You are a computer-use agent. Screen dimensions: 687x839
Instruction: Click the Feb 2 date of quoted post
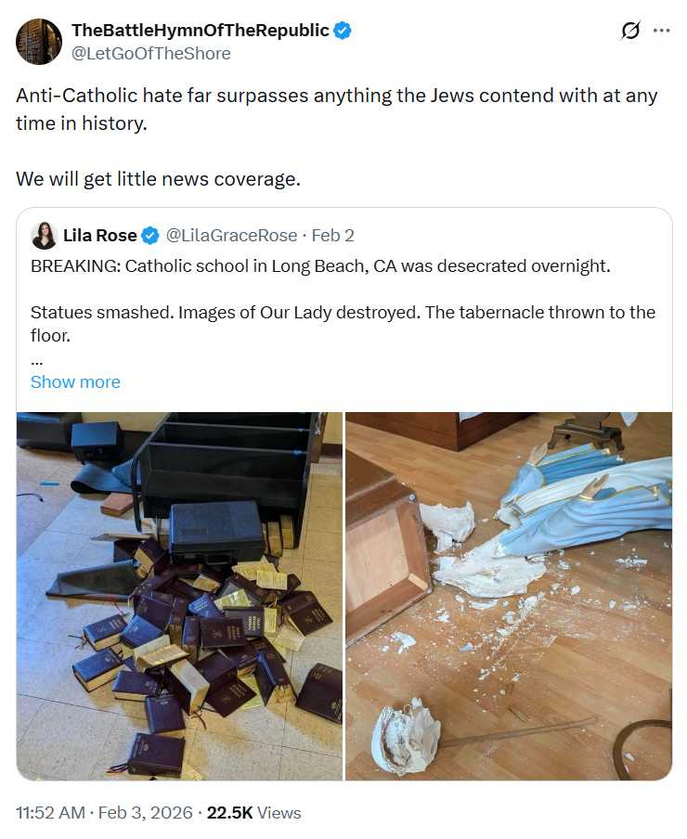[x=333, y=236]
